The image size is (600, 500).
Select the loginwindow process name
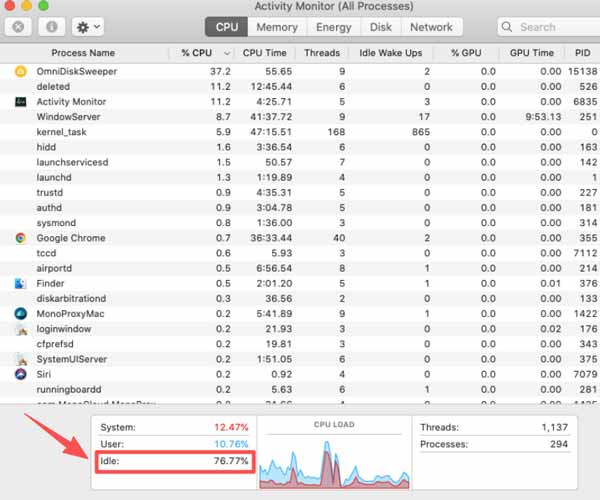(64, 329)
